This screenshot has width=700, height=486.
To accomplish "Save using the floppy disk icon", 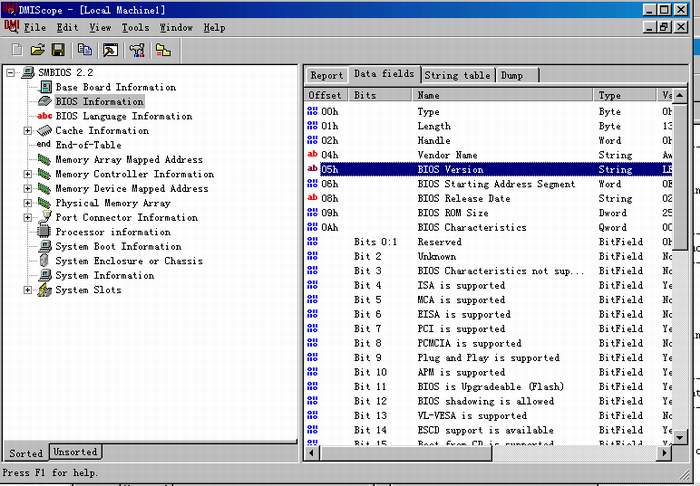I will [58, 50].
